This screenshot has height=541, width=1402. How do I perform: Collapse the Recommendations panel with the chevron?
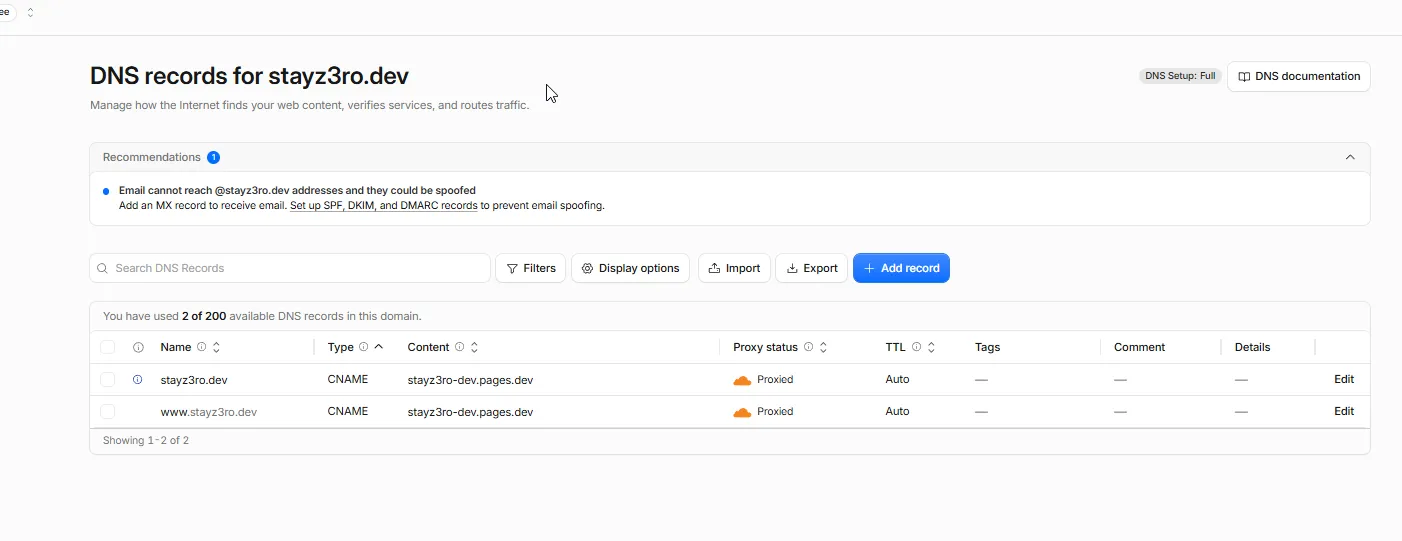[1350, 157]
